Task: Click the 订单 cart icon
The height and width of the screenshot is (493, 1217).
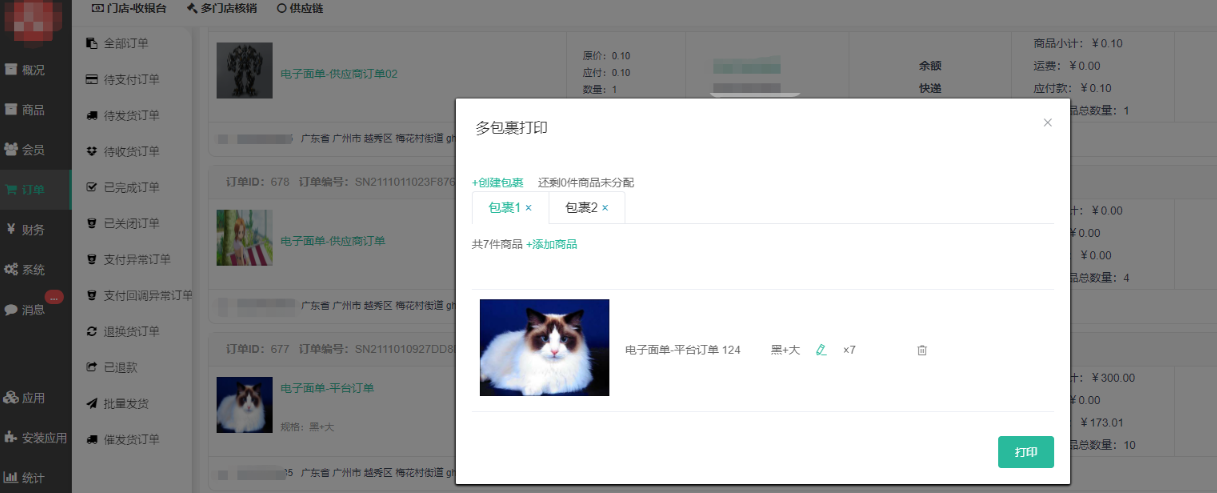Action: click(x=11, y=190)
